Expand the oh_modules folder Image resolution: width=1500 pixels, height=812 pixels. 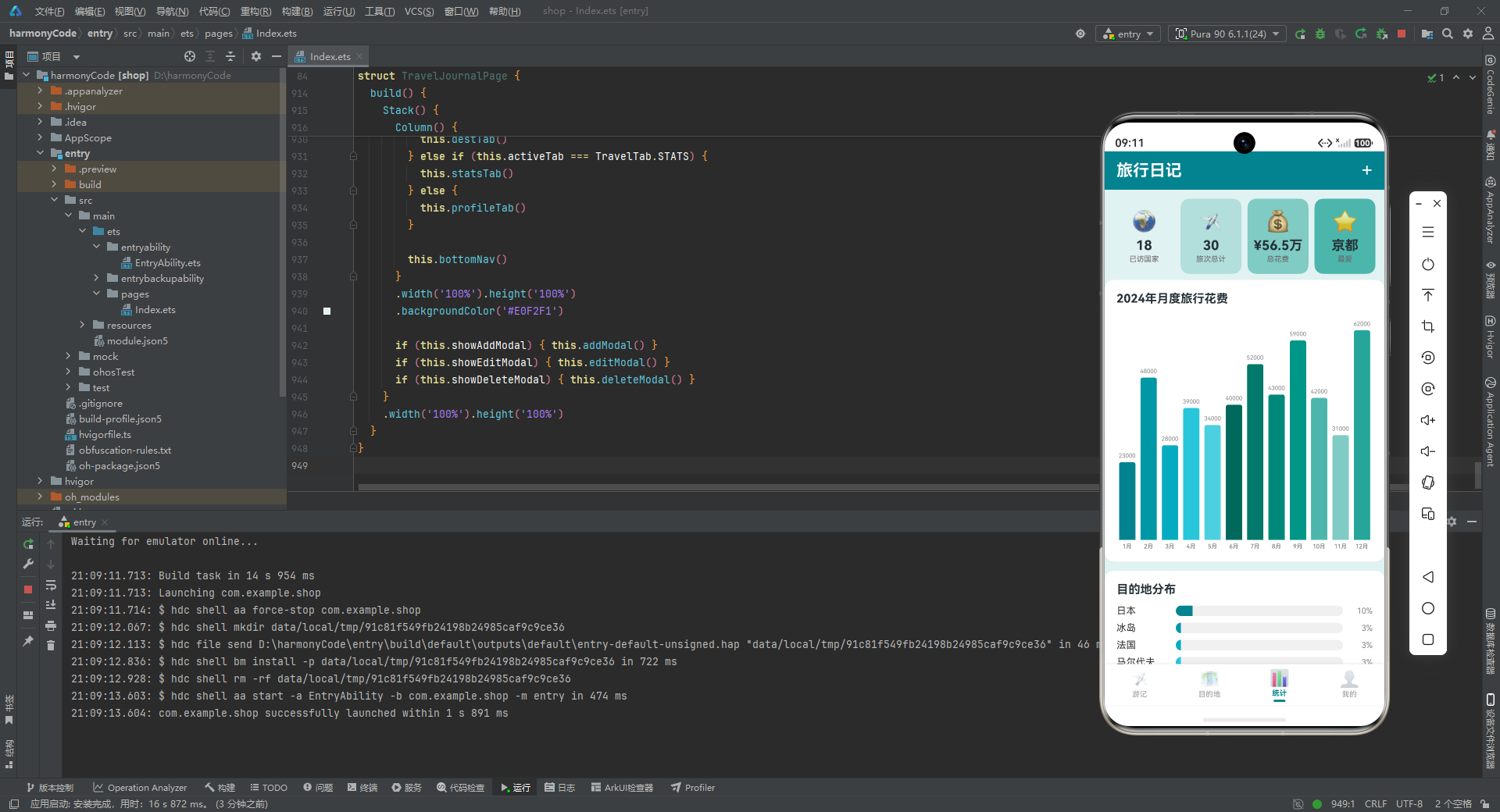point(40,497)
